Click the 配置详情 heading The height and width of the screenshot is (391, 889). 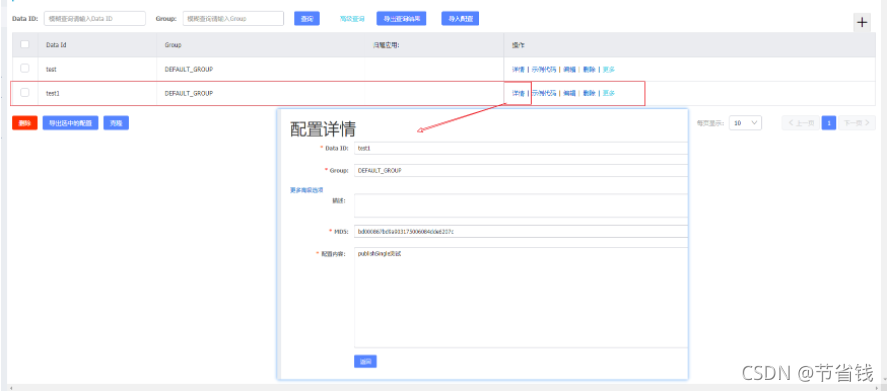(323, 129)
